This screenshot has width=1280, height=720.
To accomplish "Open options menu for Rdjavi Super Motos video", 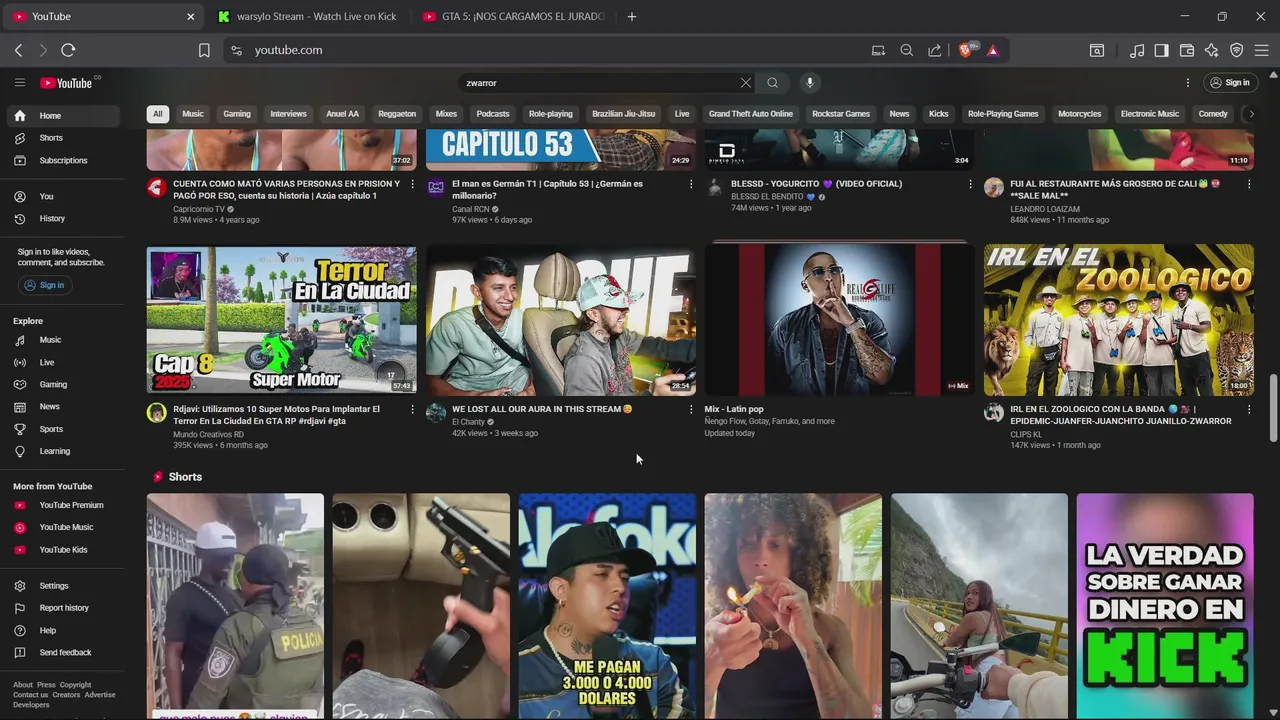I will [412, 409].
